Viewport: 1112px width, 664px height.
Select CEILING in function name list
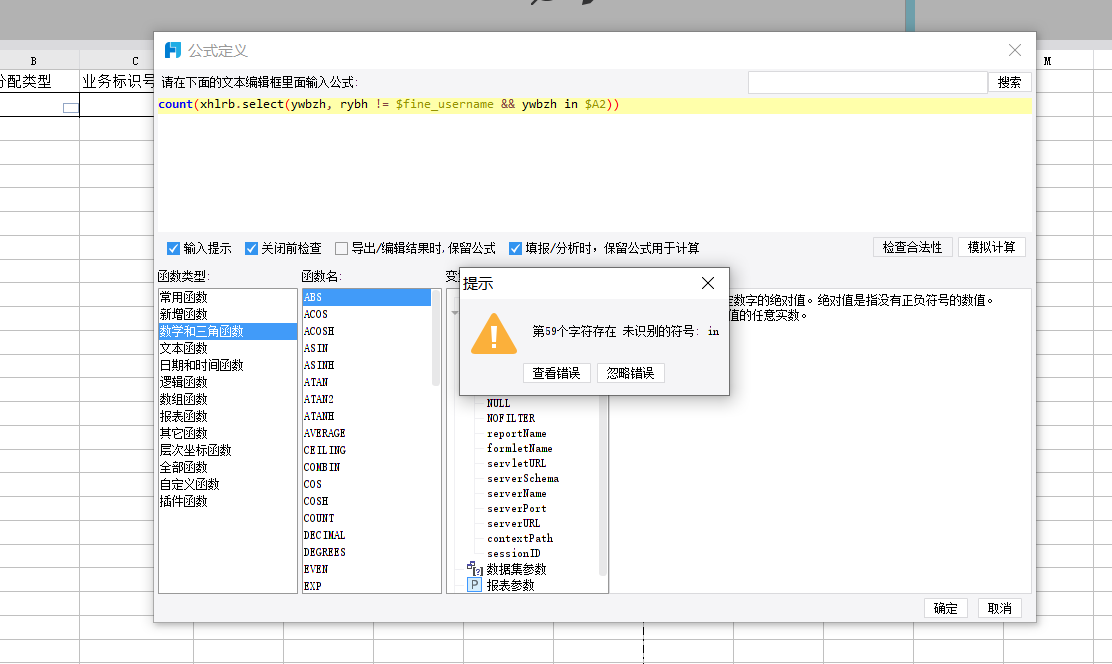coord(367,450)
